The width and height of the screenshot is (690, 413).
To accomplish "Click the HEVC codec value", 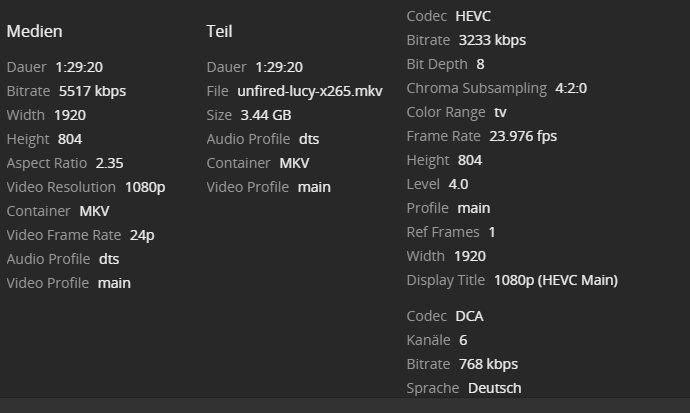I will 473,16.
